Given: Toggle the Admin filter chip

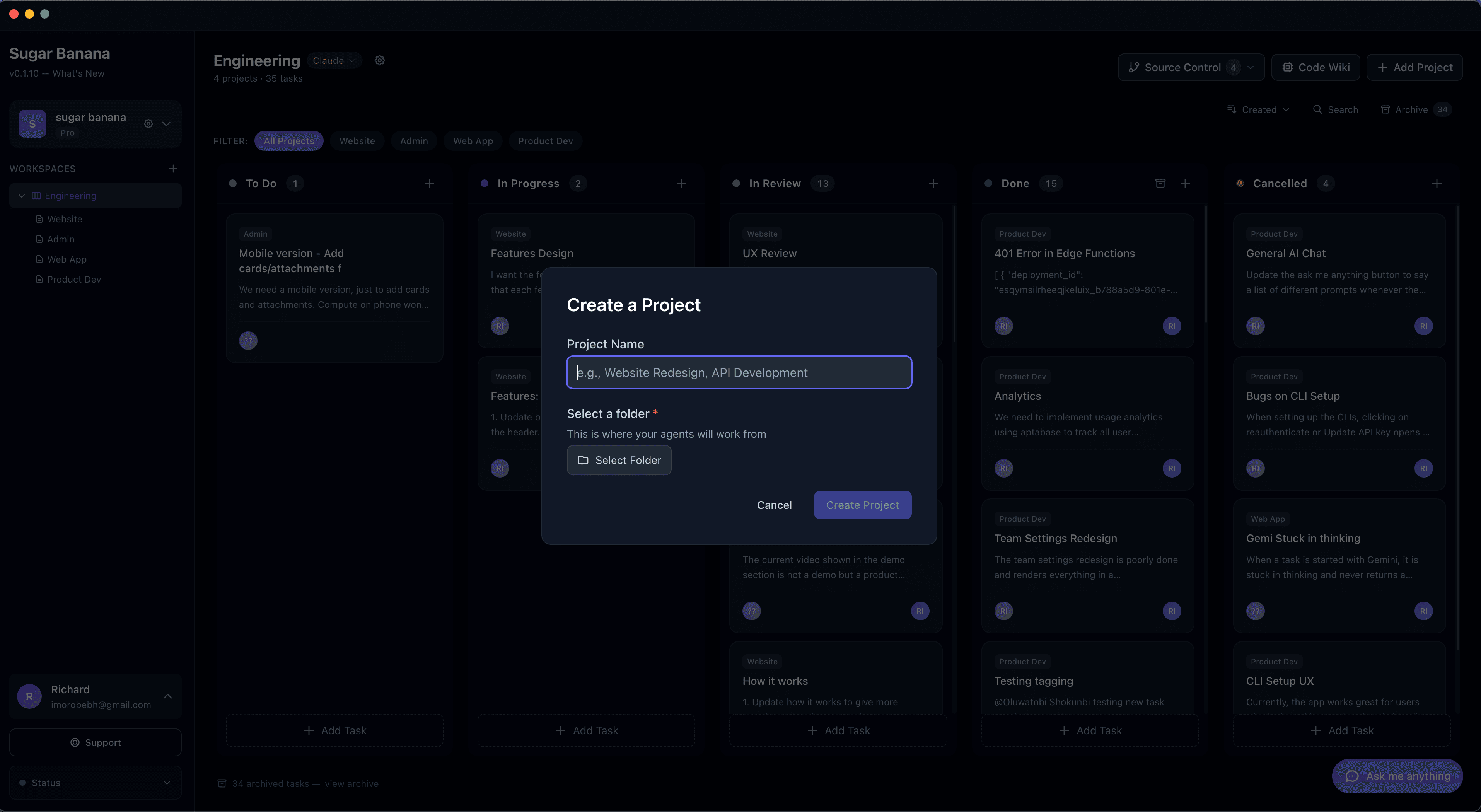Looking at the screenshot, I should pos(413,141).
